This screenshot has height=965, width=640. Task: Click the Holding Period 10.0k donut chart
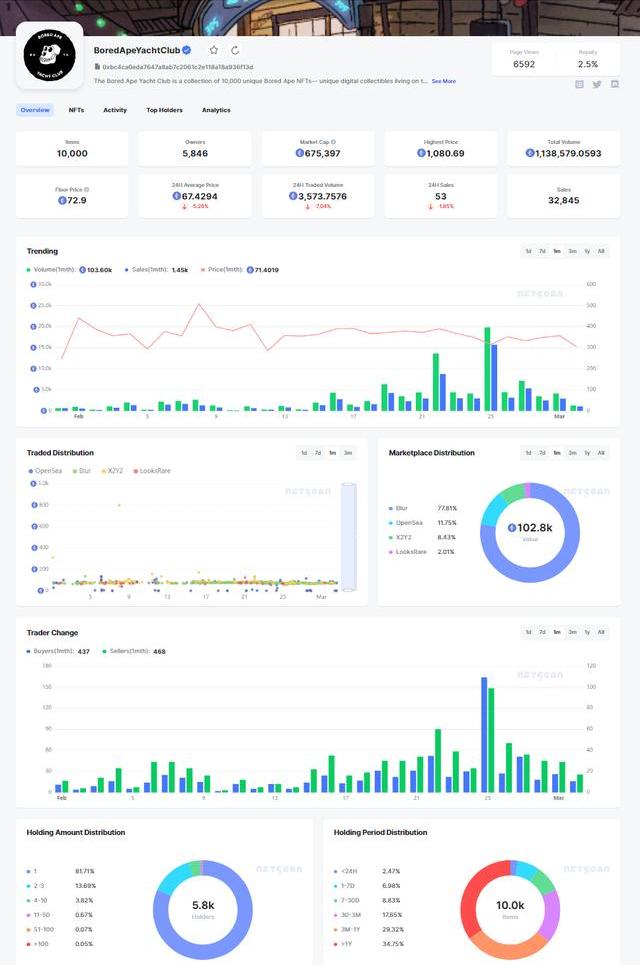510,910
